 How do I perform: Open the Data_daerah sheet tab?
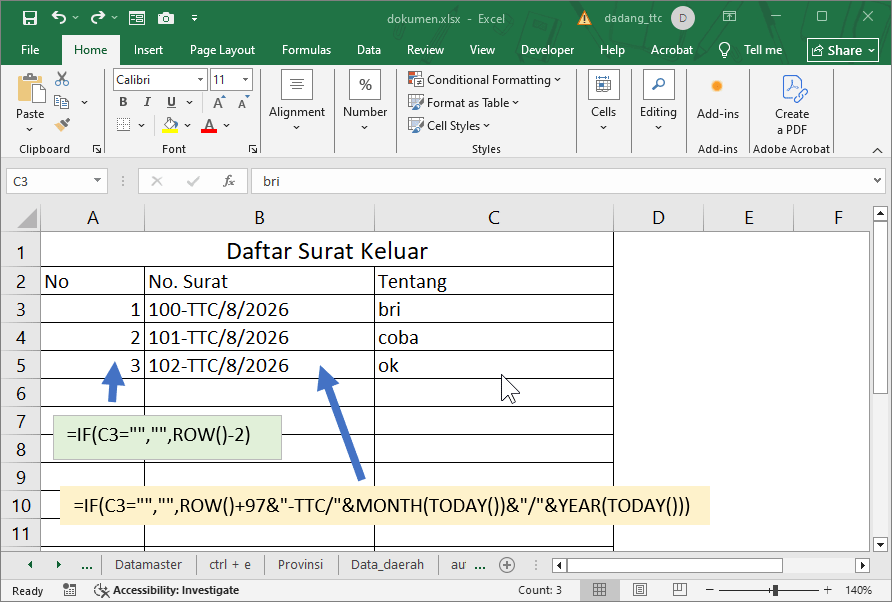pyautogui.click(x=387, y=564)
